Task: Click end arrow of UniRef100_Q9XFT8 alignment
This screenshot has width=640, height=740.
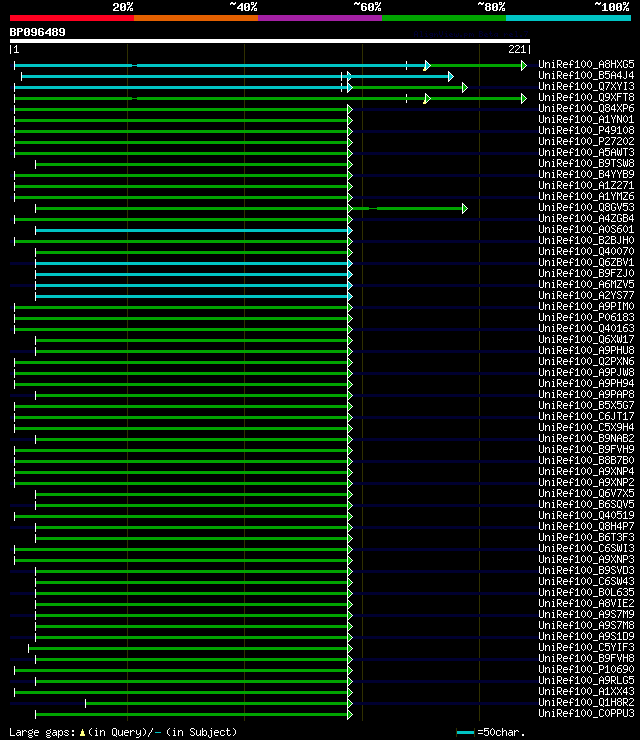Action: [523, 98]
